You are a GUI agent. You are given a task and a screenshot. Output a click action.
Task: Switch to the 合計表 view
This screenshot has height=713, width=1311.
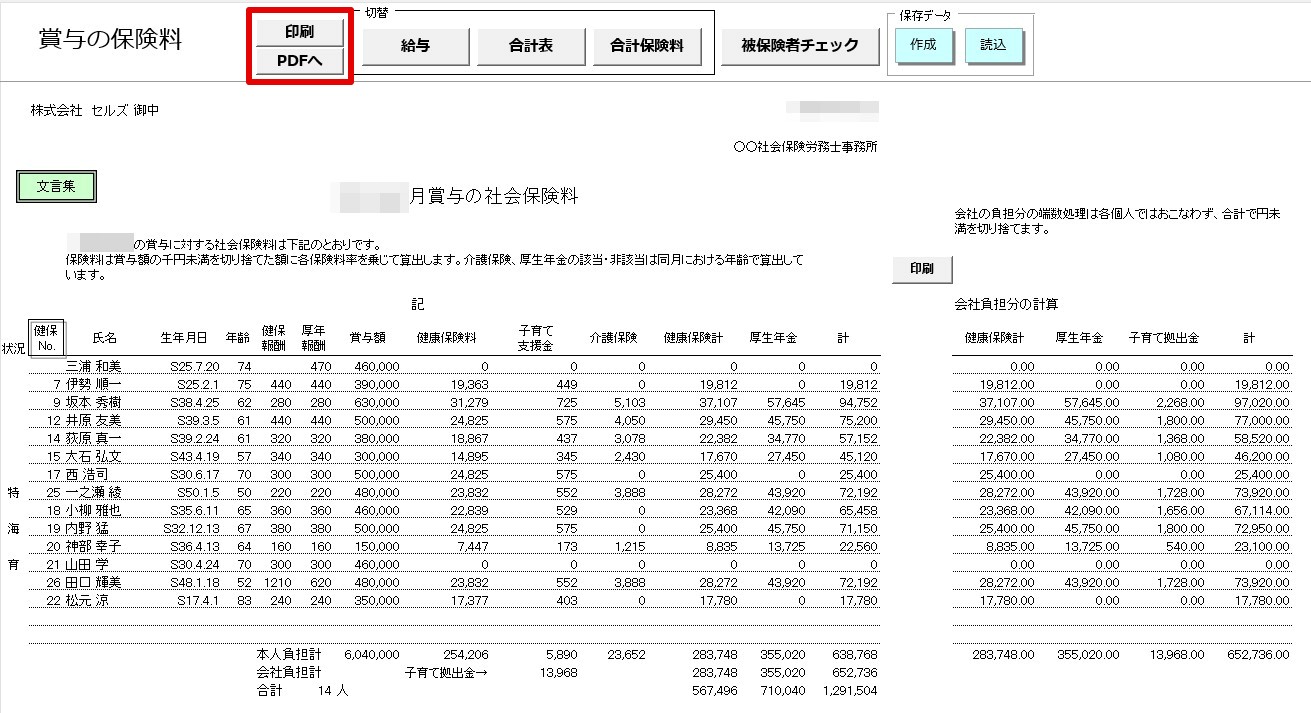coord(531,46)
